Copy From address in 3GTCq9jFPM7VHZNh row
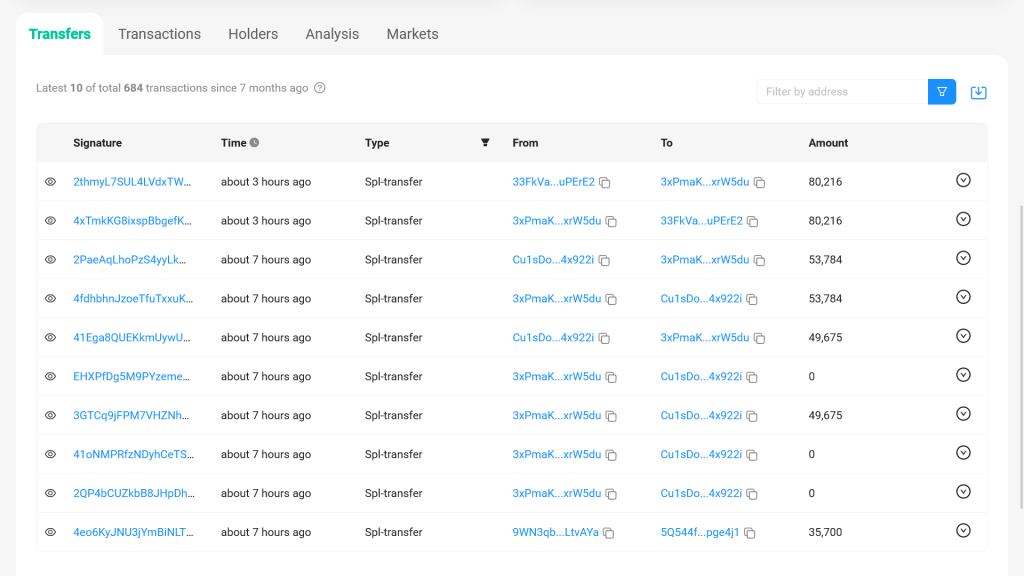The image size is (1024, 576). (x=611, y=416)
